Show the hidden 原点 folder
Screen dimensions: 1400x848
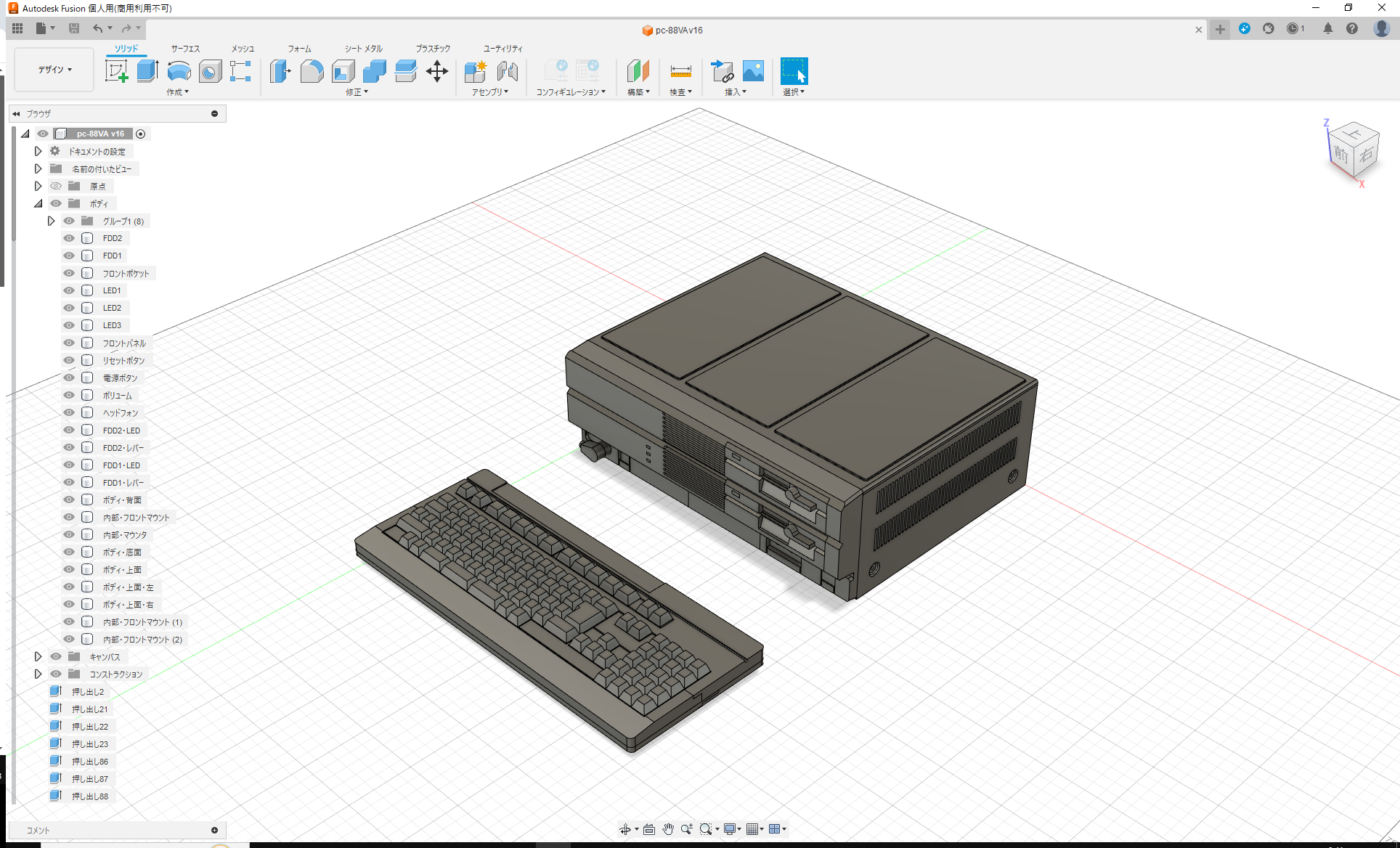click(x=56, y=186)
